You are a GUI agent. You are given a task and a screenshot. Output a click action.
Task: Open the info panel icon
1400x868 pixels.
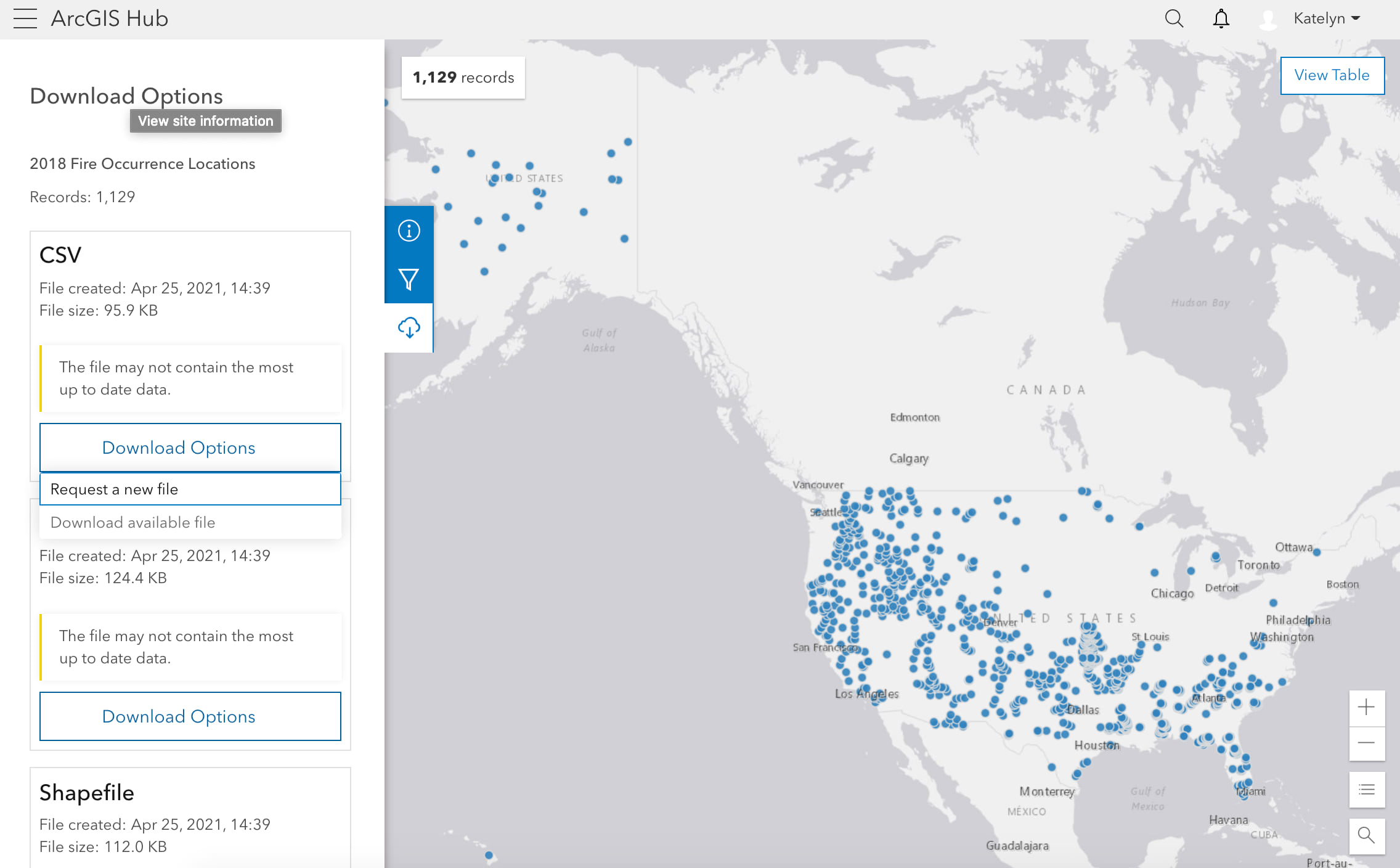409,231
